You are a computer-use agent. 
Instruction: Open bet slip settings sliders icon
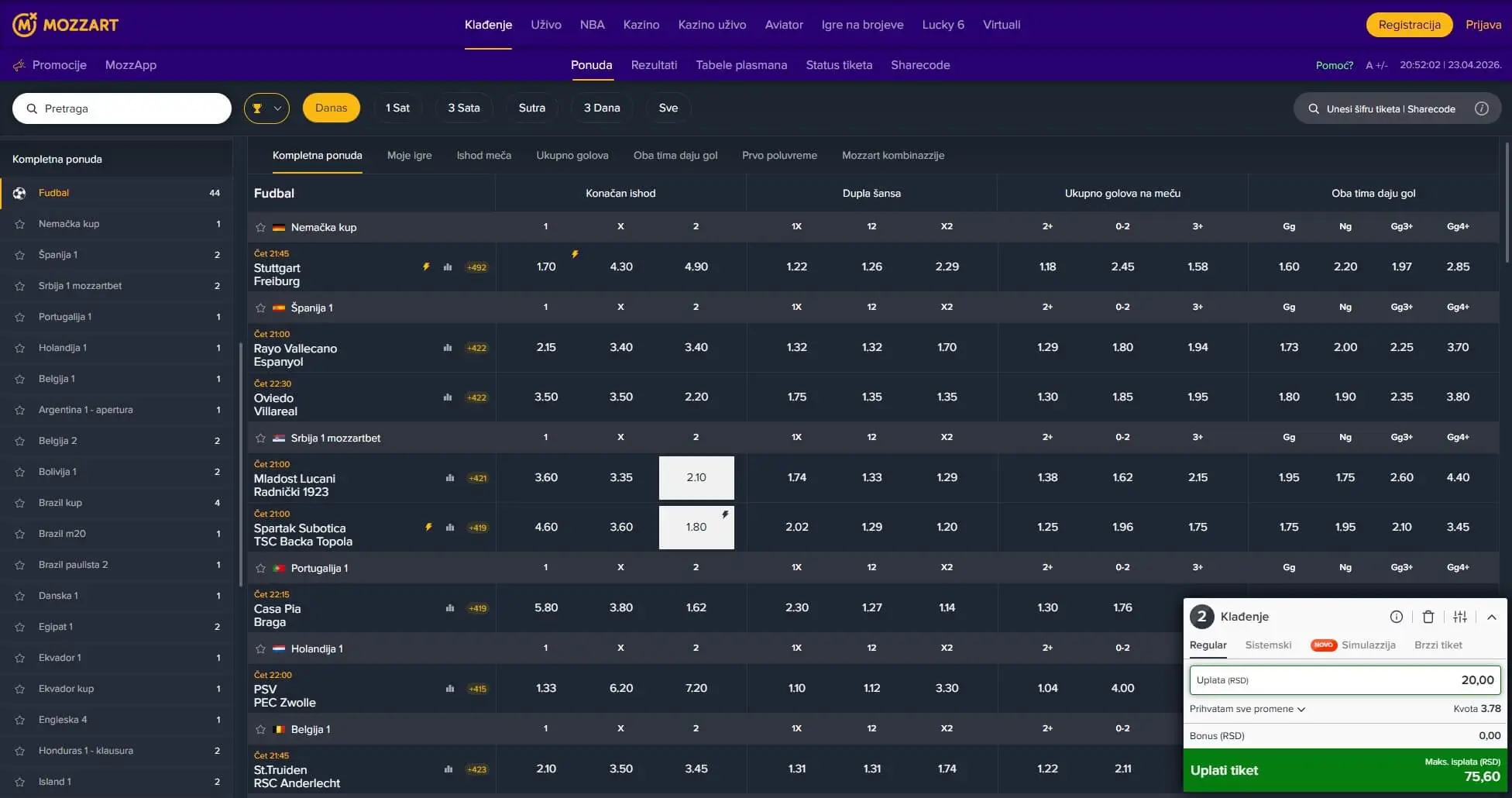point(1460,617)
